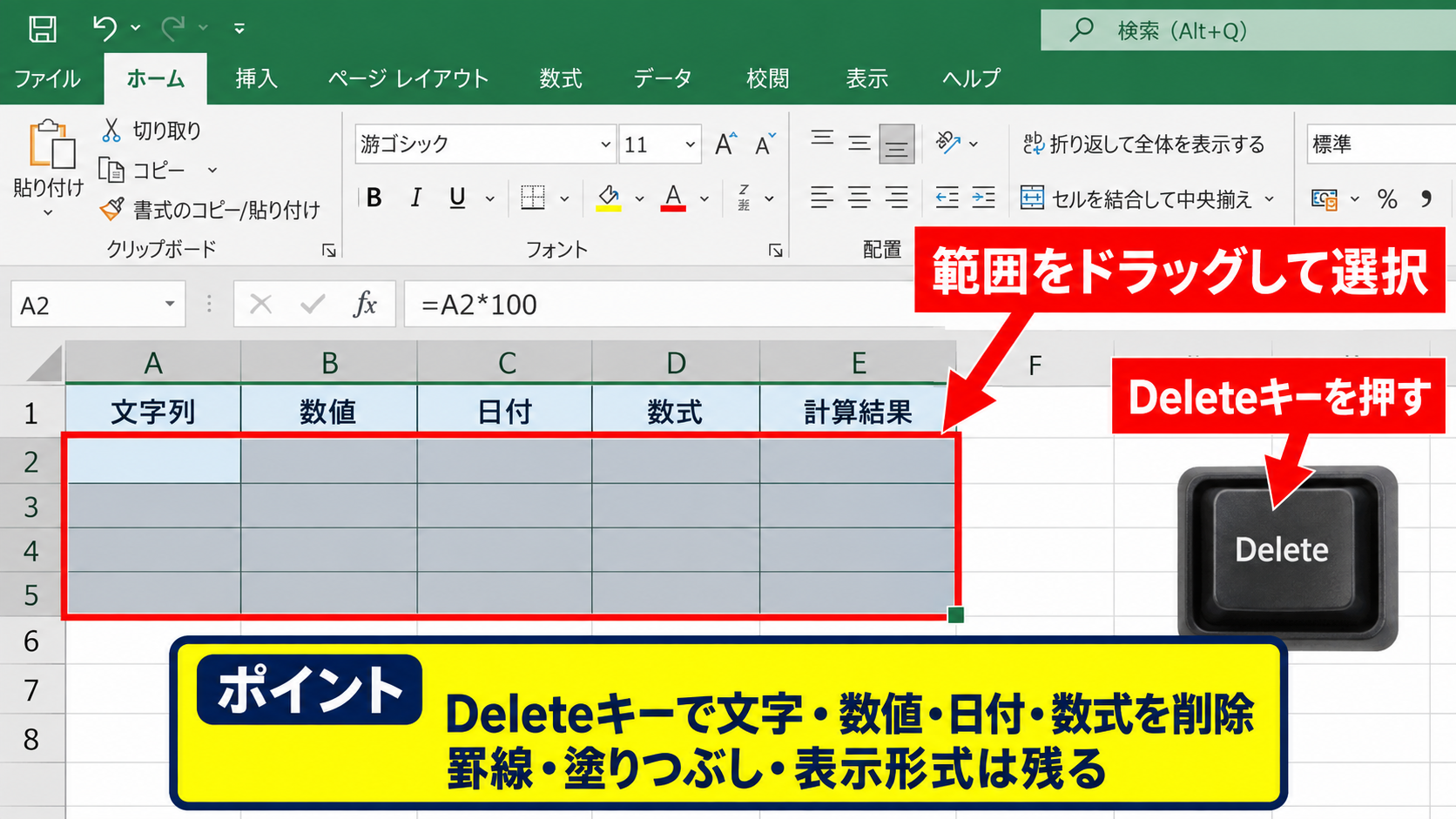1456x819 pixels.
Task: Click the Save icon in quick access toolbar
Action: pyautogui.click(x=42, y=29)
